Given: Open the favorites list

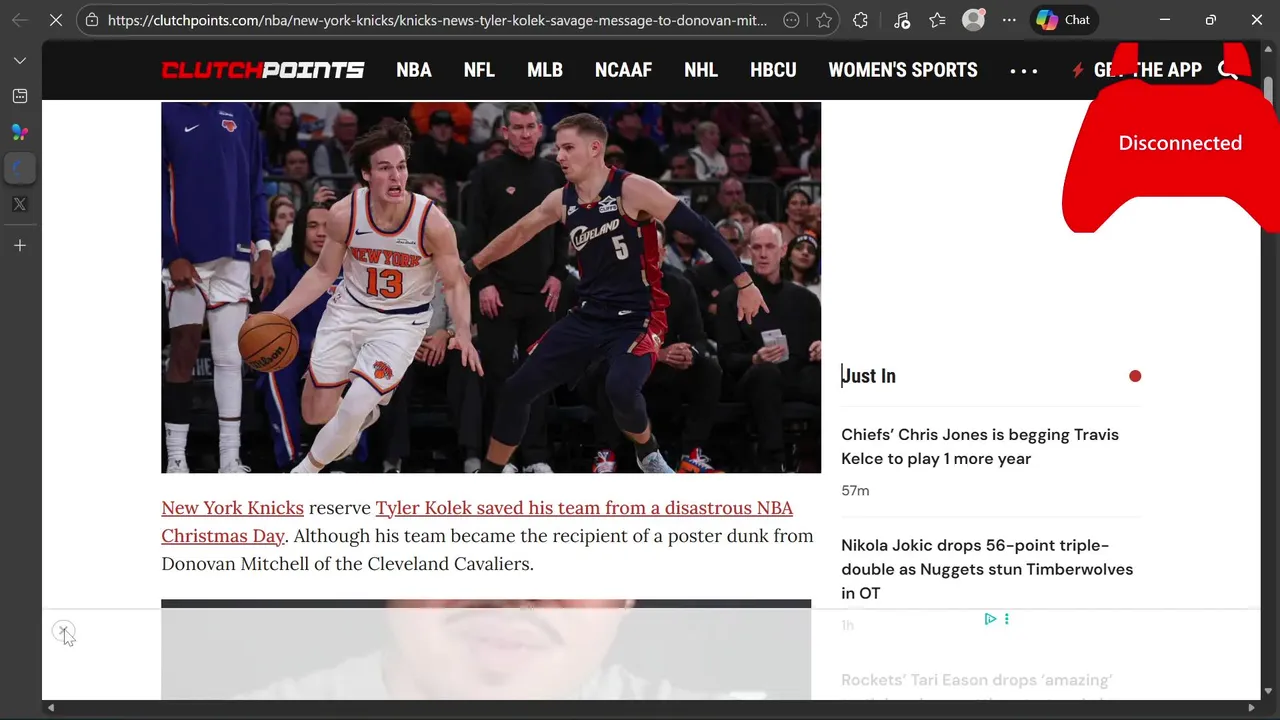Looking at the screenshot, I should [x=937, y=20].
